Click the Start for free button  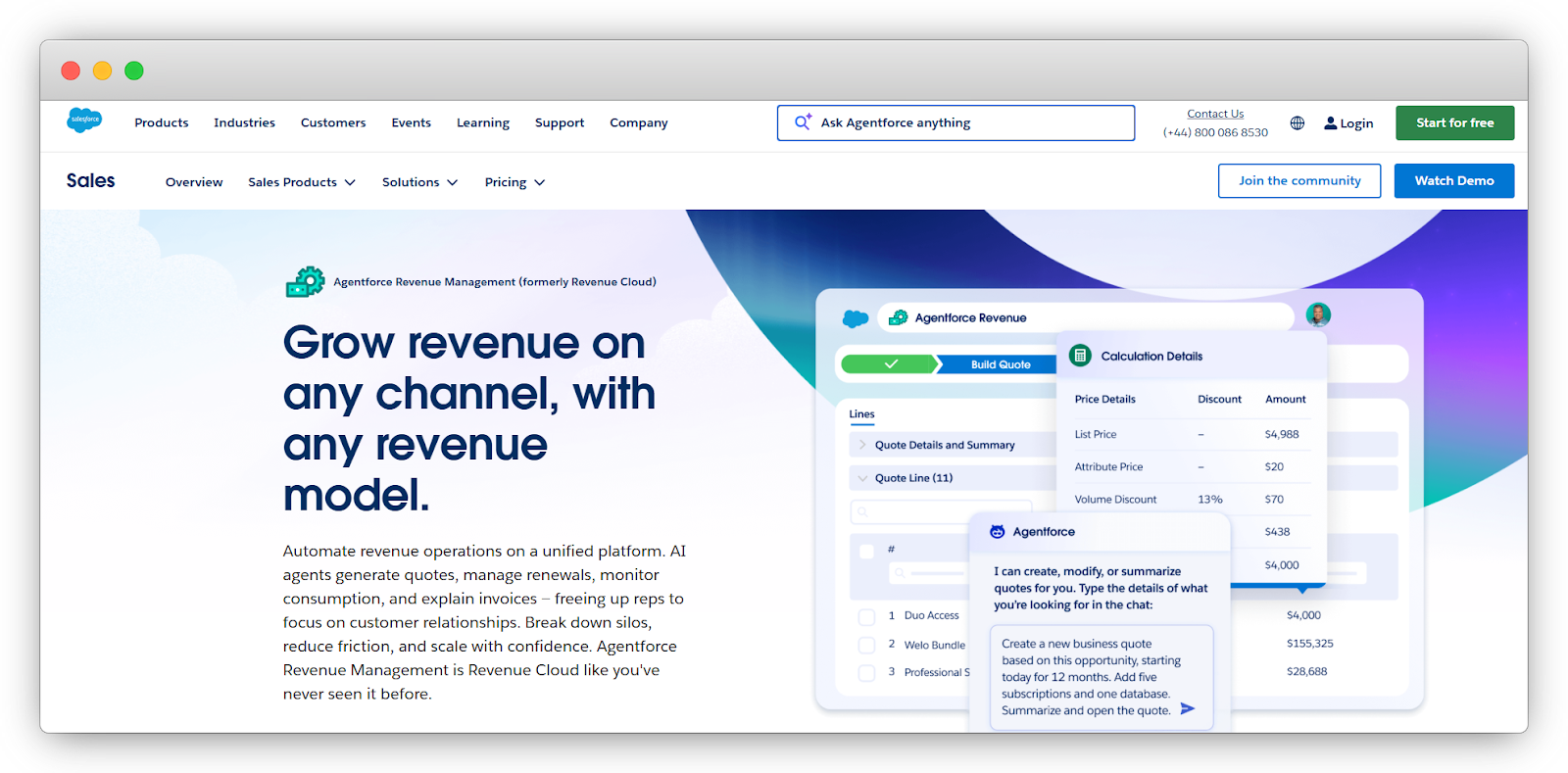click(1455, 122)
